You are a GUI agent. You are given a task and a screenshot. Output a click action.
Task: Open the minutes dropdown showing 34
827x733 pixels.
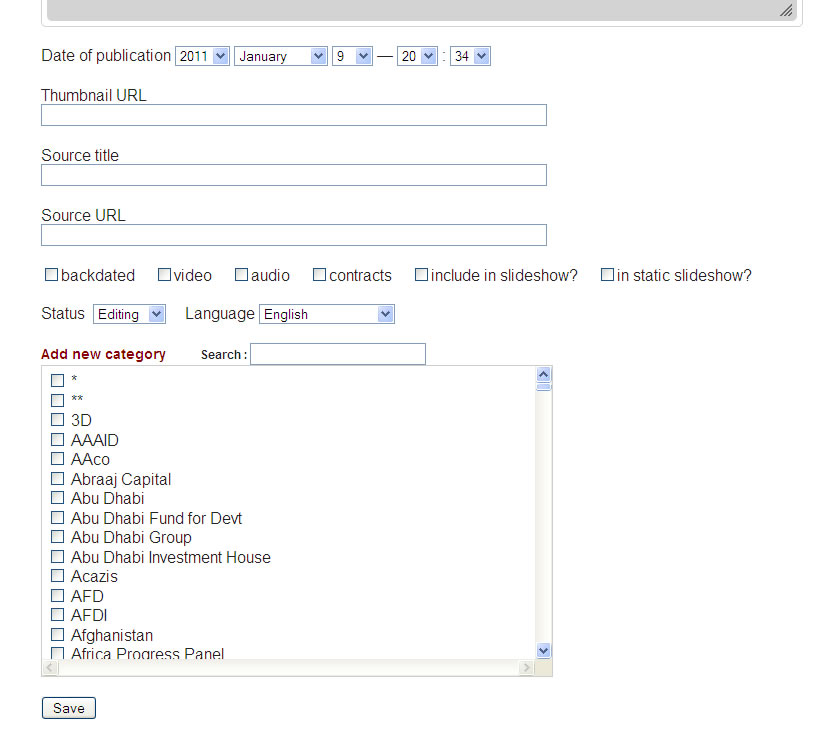[470, 56]
